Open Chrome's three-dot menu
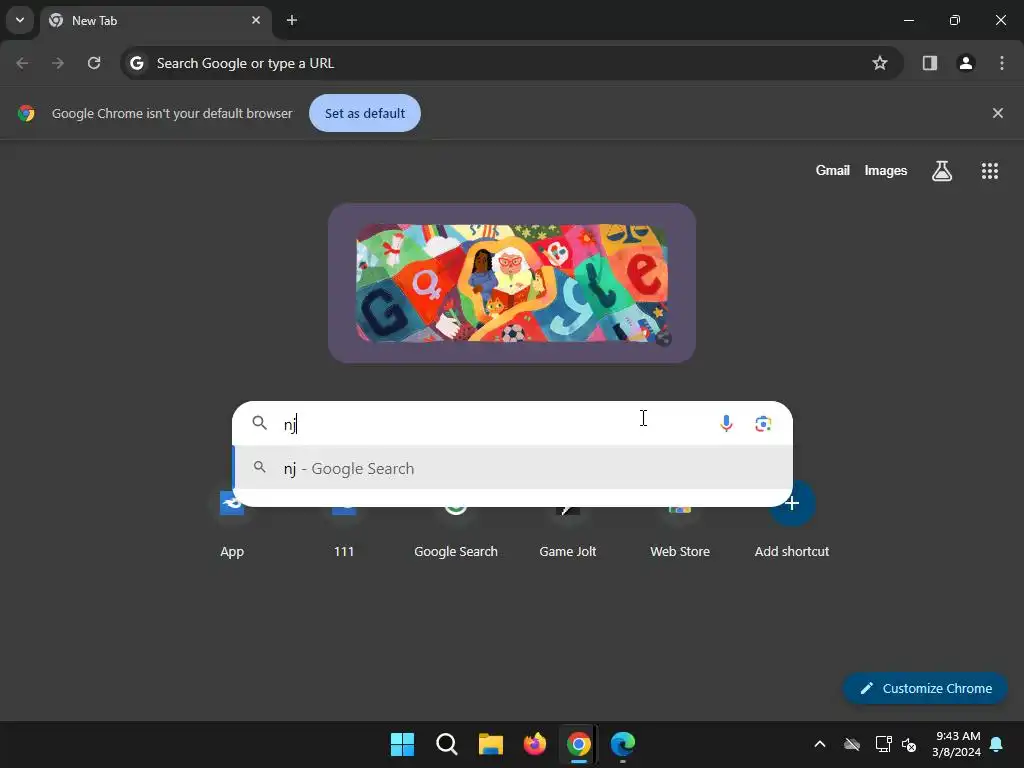 [1002, 63]
